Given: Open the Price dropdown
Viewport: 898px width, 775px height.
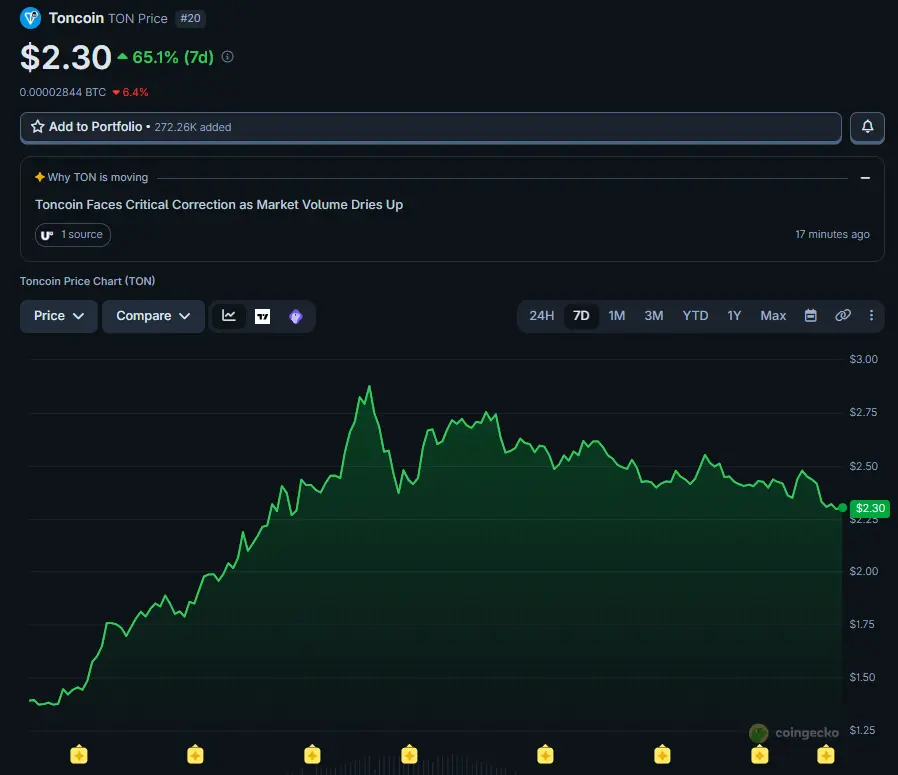Looking at the screenshot, I should (58, 316).
